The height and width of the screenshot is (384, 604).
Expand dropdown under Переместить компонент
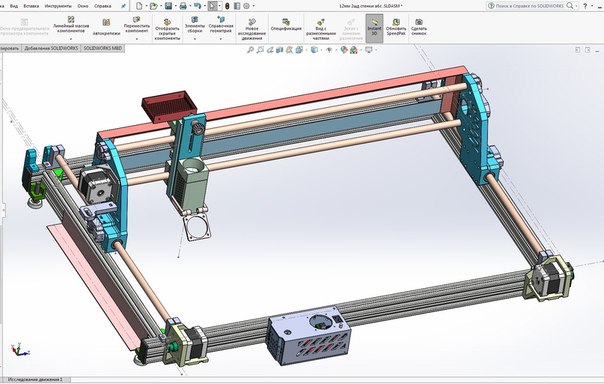136,39
